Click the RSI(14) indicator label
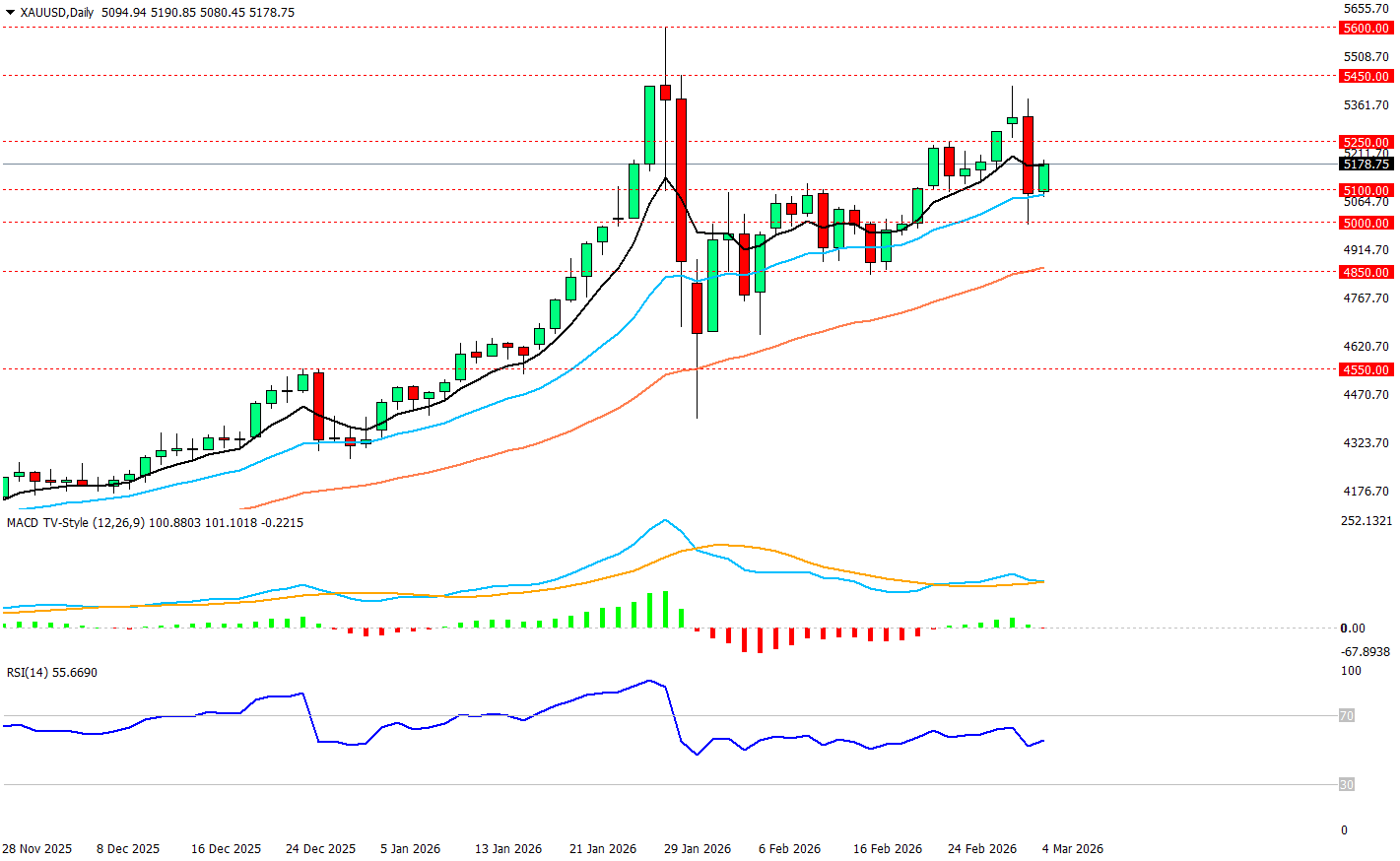Image resolution: width=1400 pixels, height=861 pixels. click(28, 673)
